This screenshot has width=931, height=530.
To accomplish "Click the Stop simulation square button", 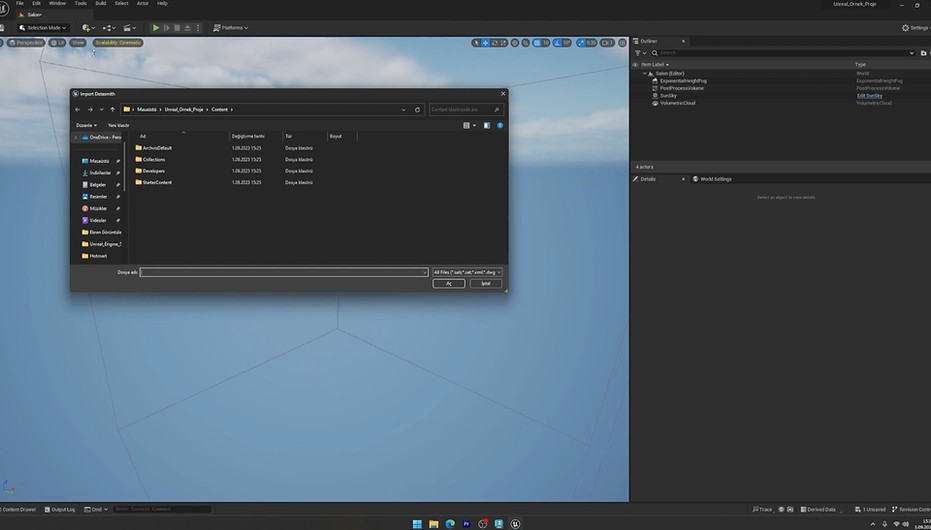I will point(177,28).
